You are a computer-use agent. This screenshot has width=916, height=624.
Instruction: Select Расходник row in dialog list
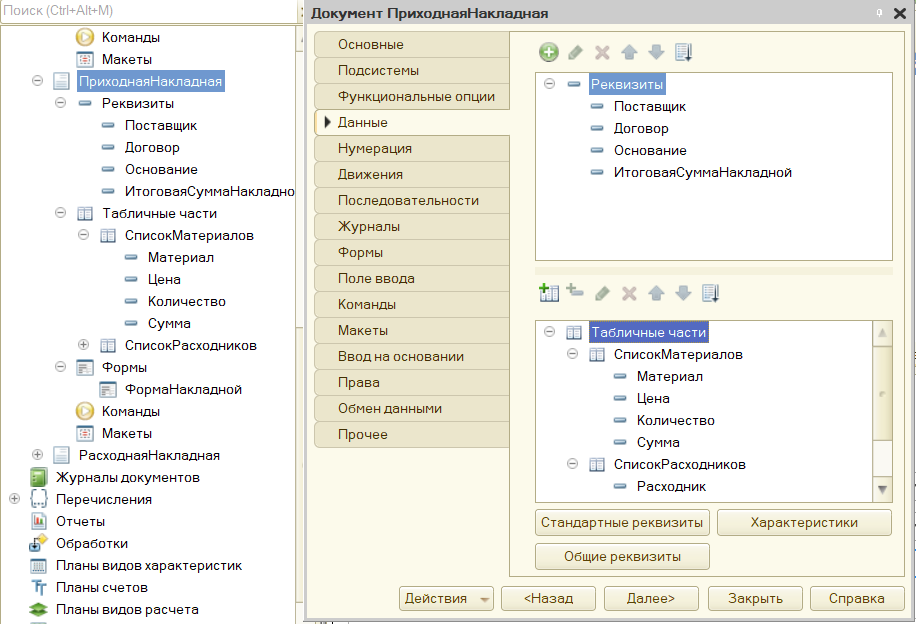point(671,486)
